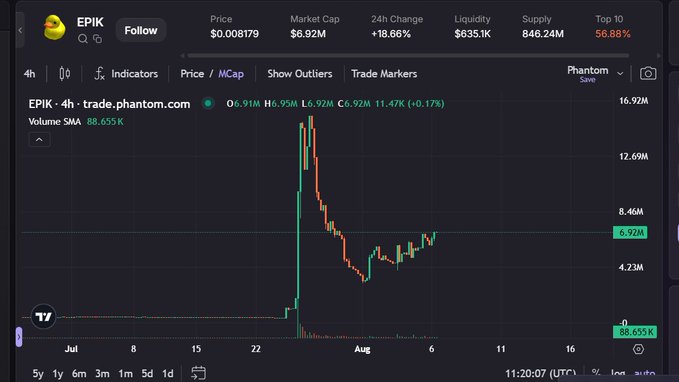This screenshot has width=679, height=382.
Task: Open the Phantom layout save dropdown
Action: pyautogui.click(x=588, y=73)
